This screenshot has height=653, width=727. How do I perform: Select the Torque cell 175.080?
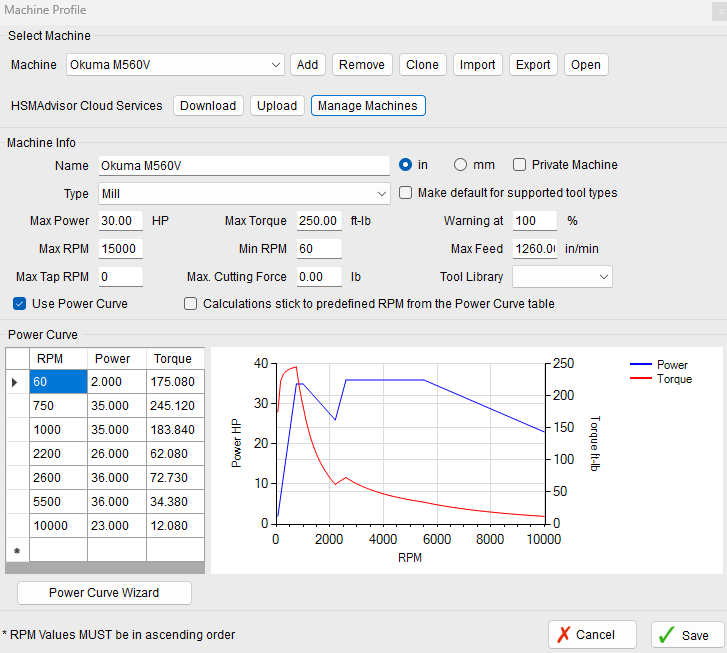tap(175, 382)
